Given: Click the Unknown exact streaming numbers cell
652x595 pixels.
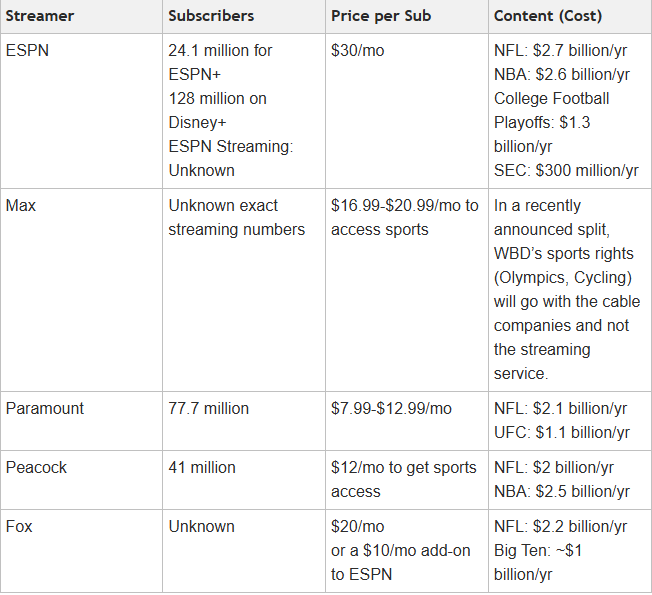Looking at the screenshot, I should [x=236, y=217].
